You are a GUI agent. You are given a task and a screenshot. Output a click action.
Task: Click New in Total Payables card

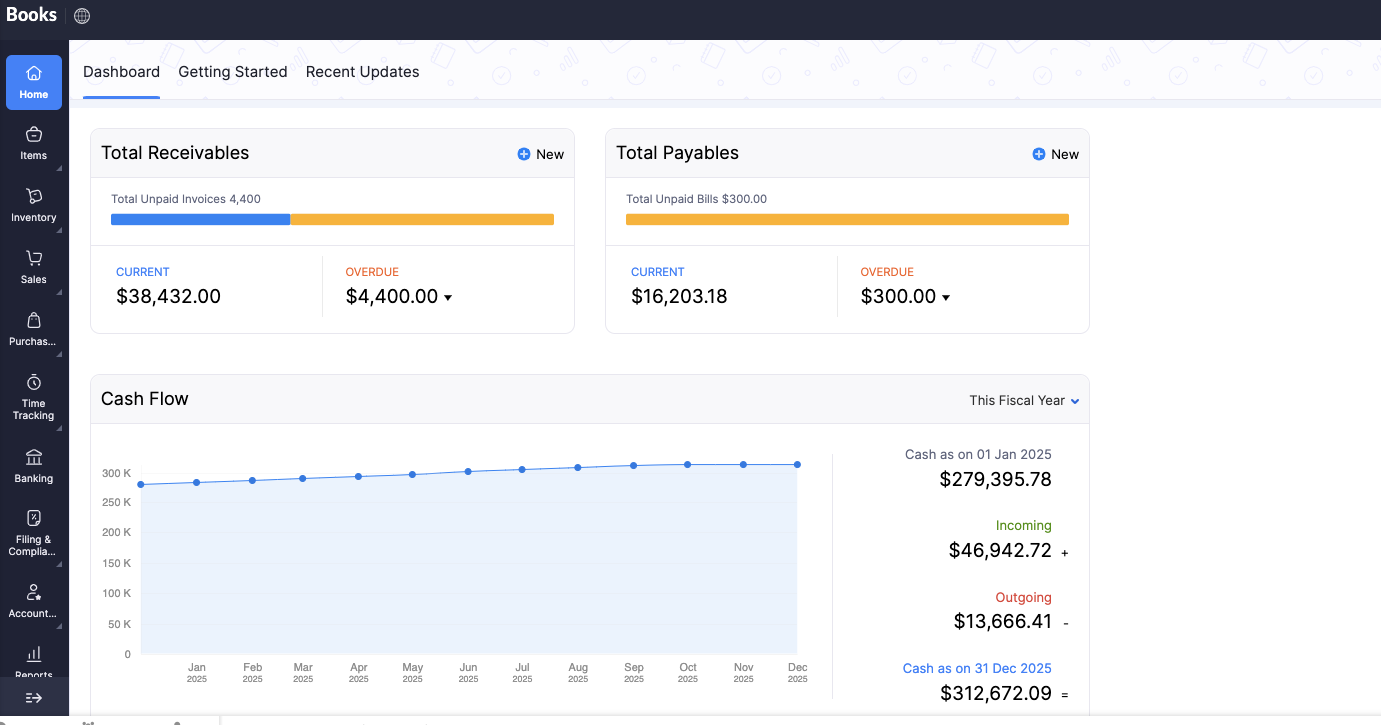coord(1056,154)
